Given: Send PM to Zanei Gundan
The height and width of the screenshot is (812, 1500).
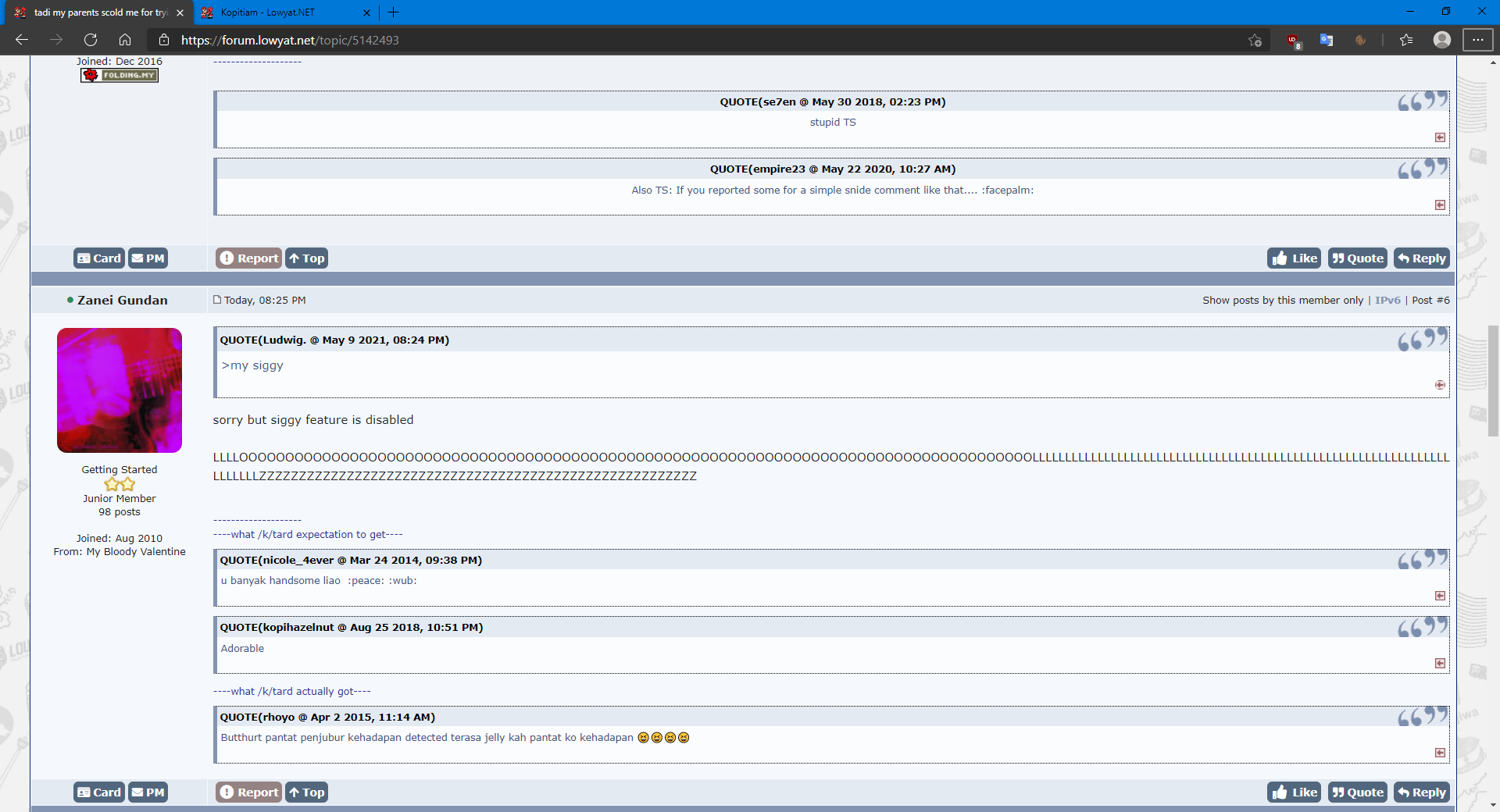Looking at the screenshot, I should pos(148,792).
